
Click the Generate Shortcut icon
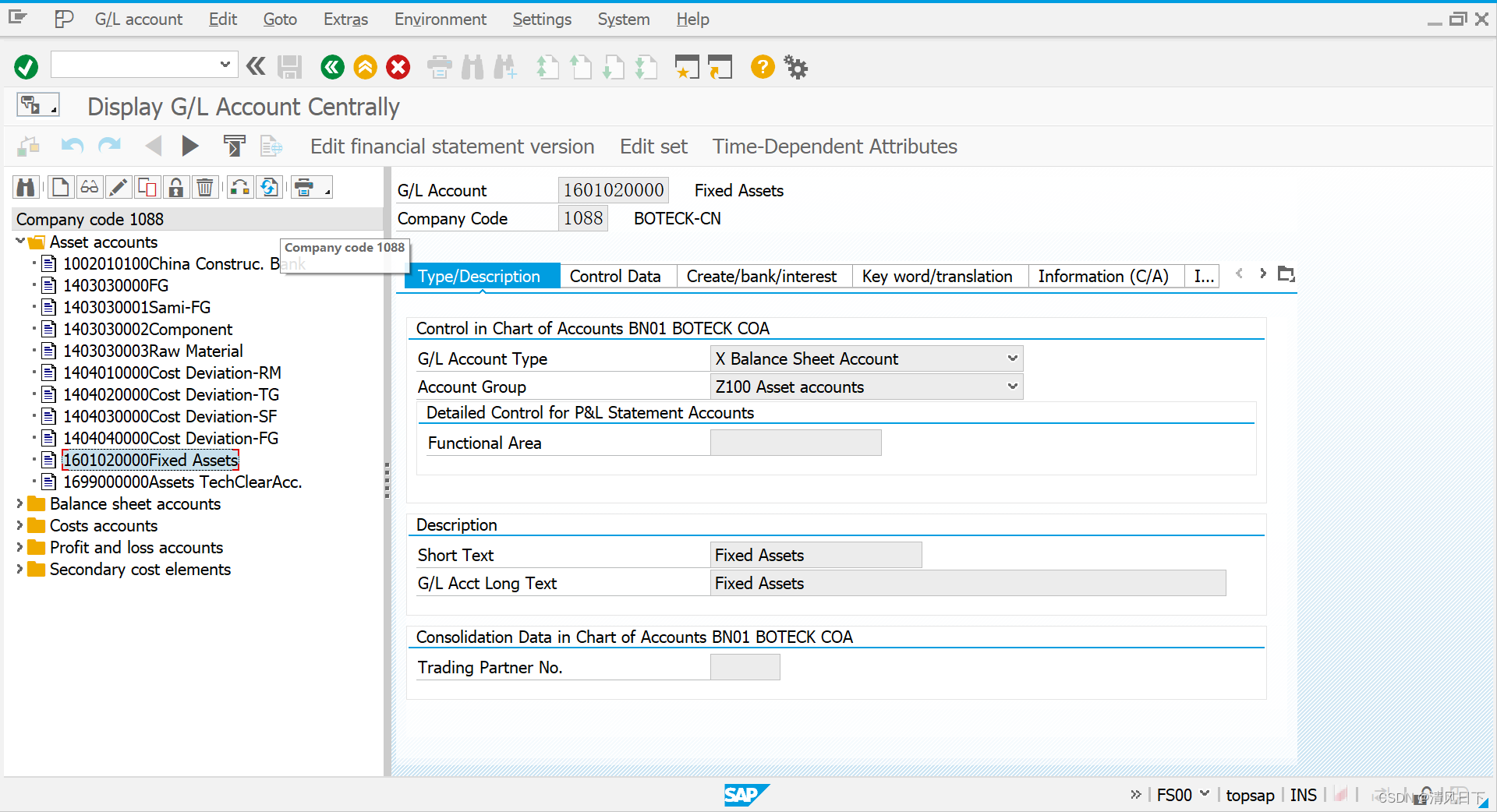(720, 67)
